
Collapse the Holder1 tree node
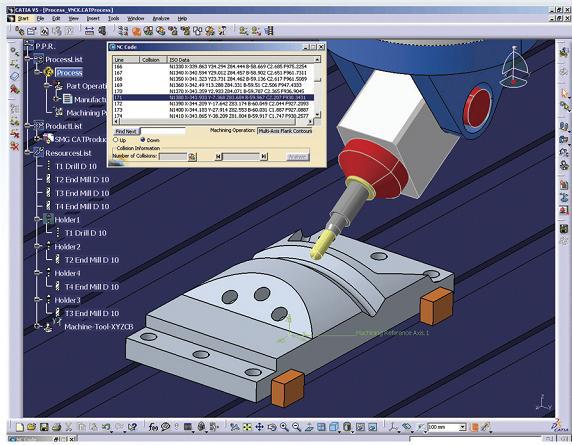point(37,219)
